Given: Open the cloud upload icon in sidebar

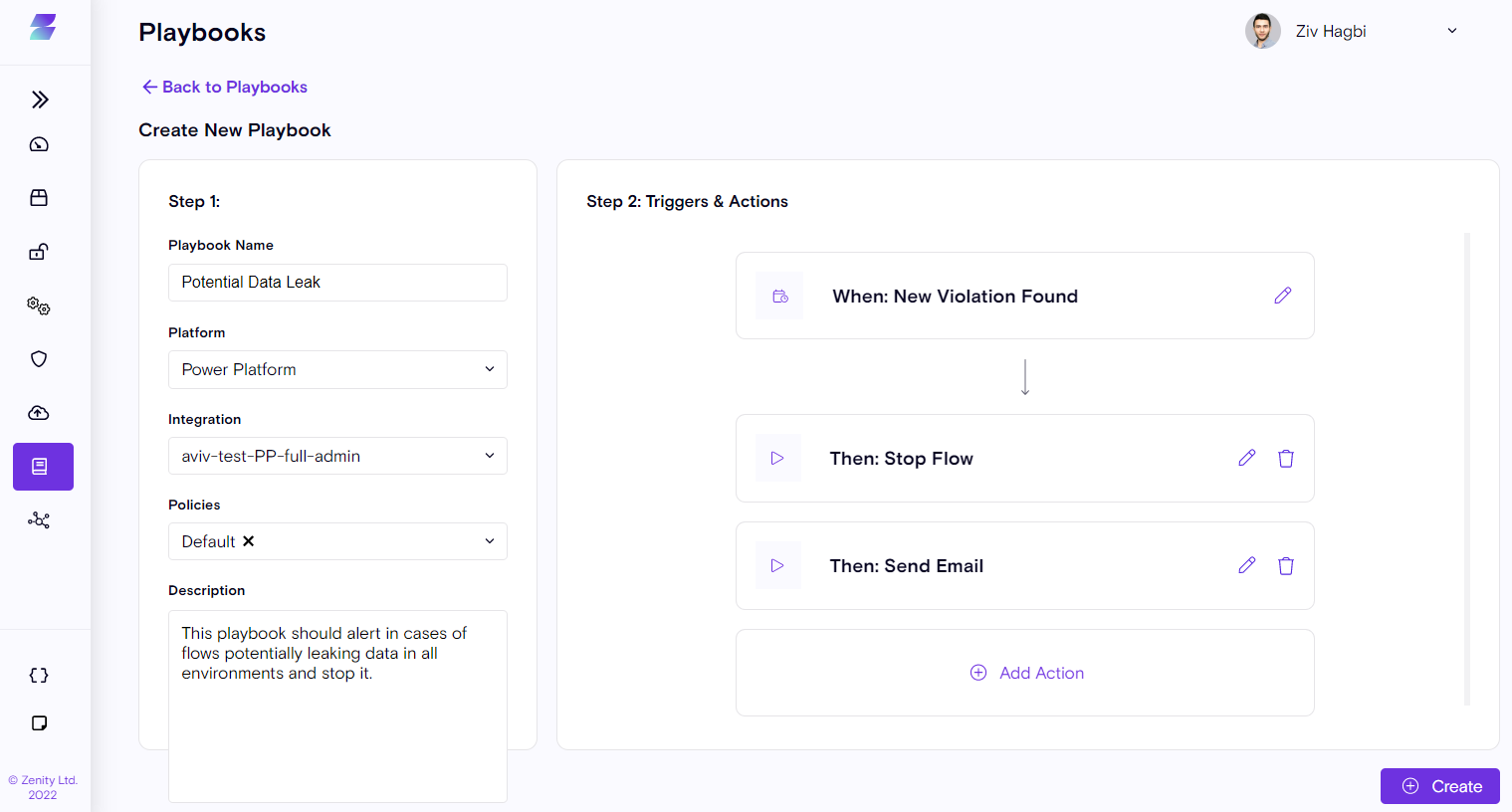Looking at the screenshot, I should 39,413.
